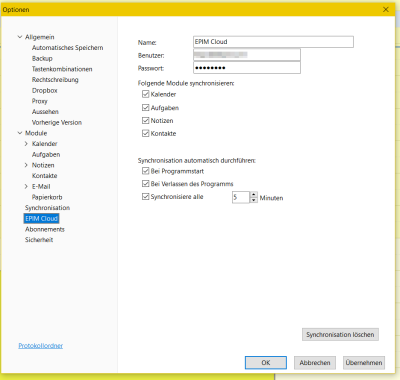Confirm with the OK button
400x380 pixels.
click(x=266, y=363)
